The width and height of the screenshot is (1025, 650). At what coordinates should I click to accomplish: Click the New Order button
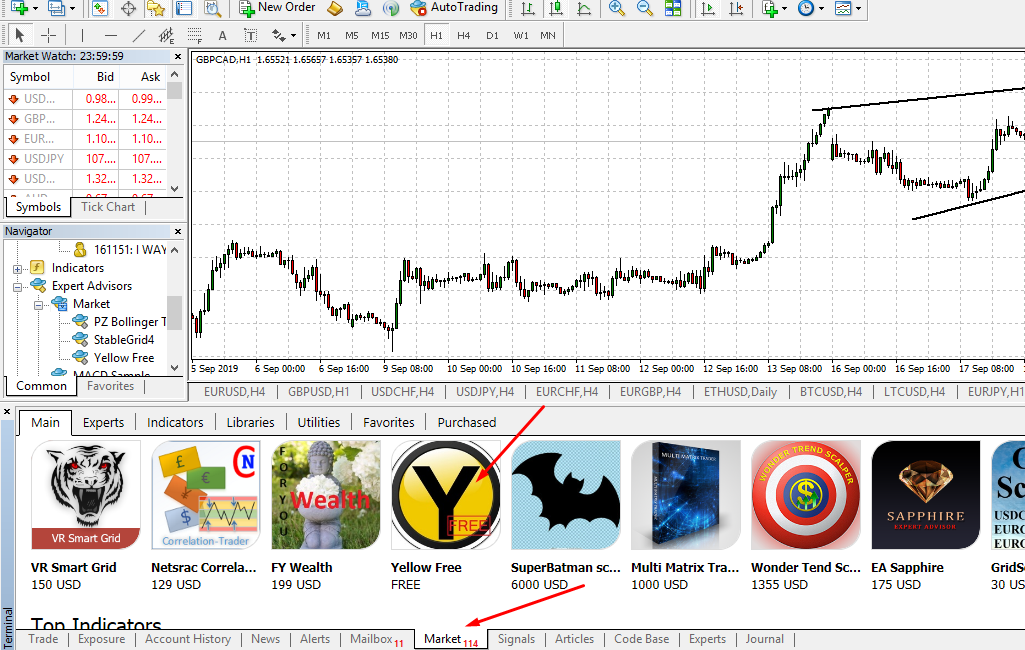click(278, 8)
